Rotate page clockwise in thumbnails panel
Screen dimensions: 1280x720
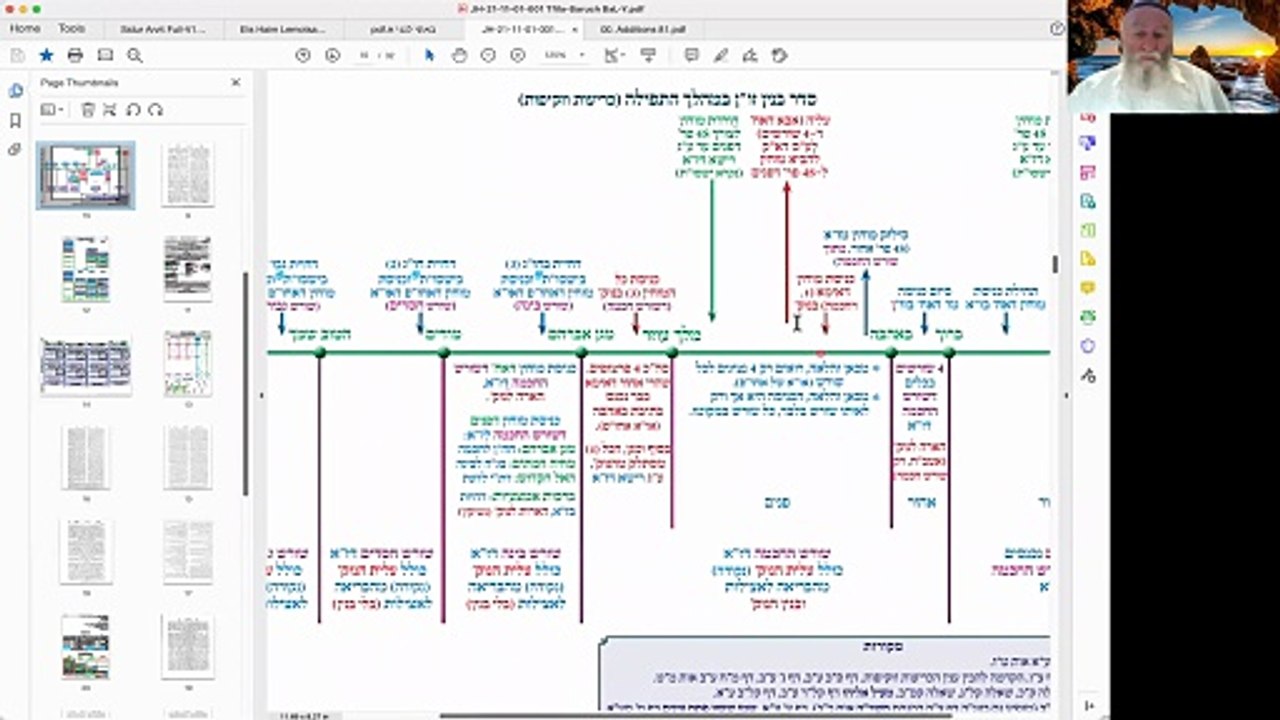point(155,110)
